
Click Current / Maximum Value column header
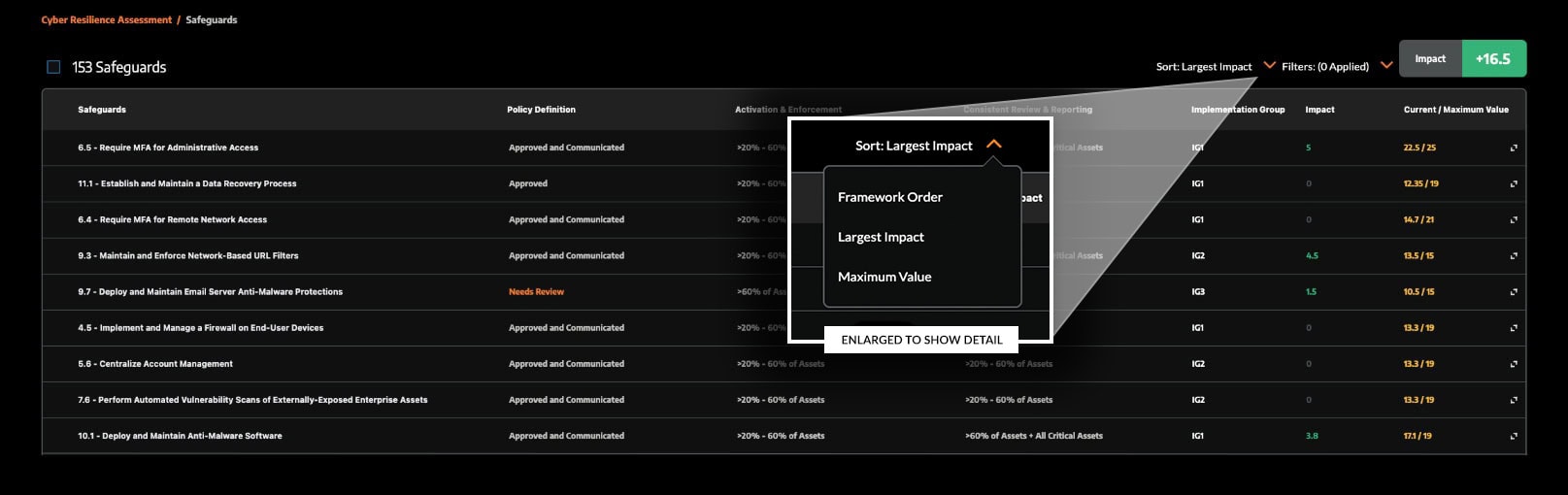coord(1456,110)
